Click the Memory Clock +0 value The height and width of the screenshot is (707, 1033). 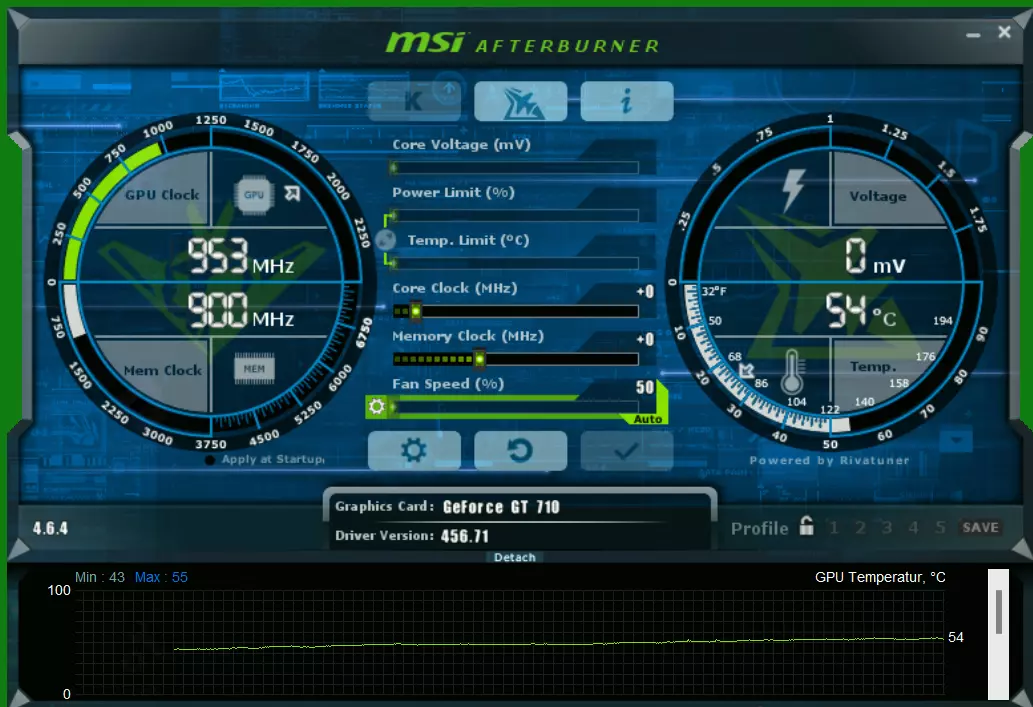pos(646,339)
